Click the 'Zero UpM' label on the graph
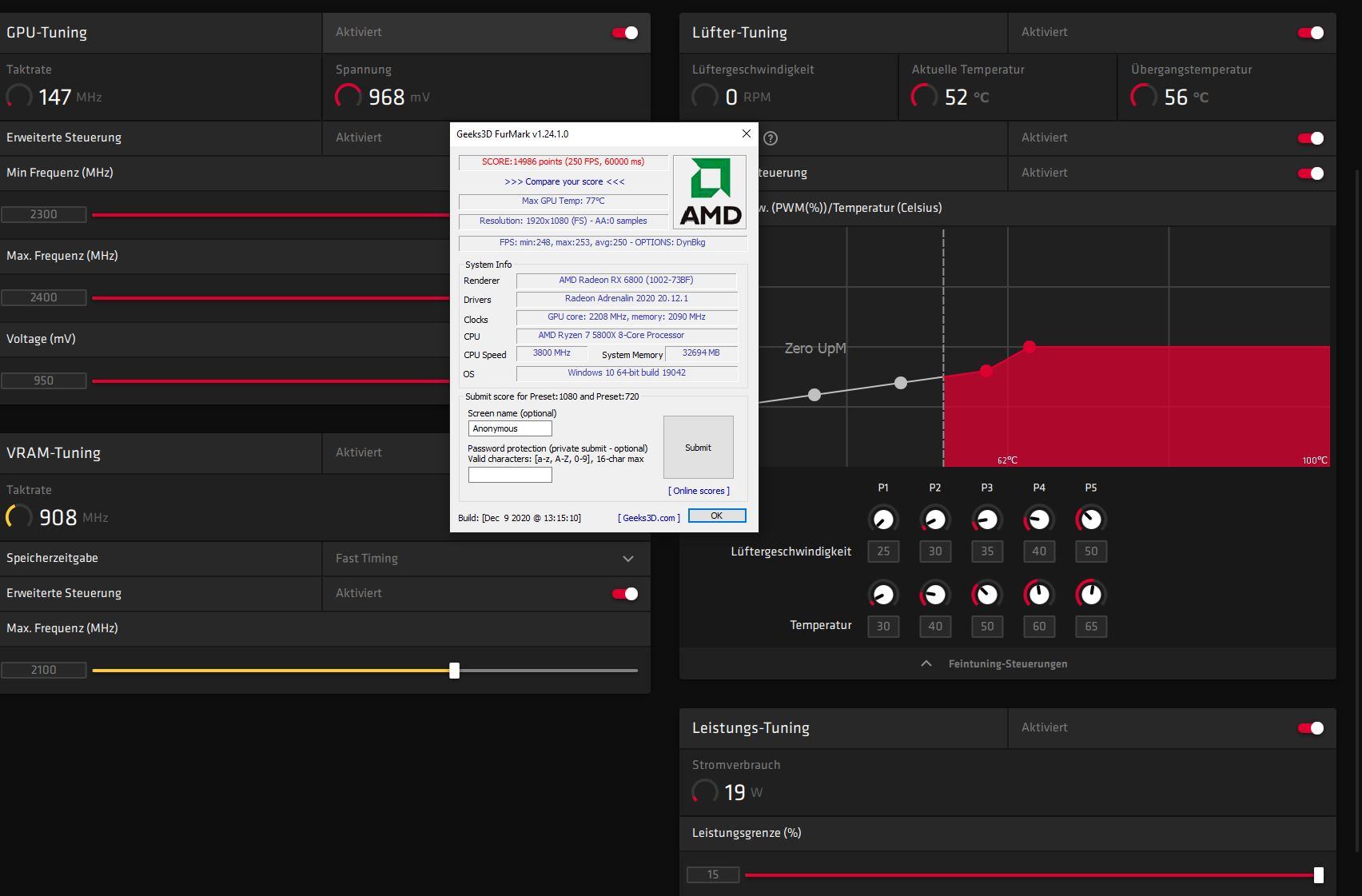The height and width of the screenshot is (896, 1362). (815, 348)
